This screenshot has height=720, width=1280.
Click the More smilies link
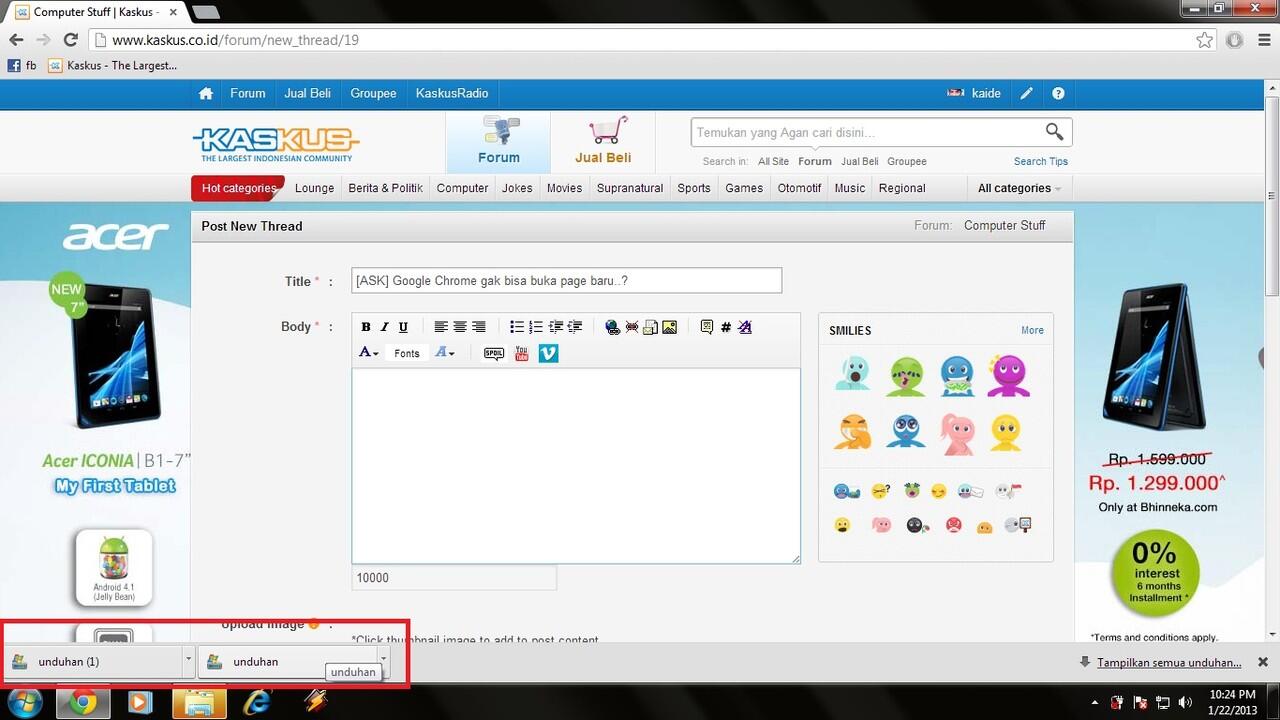pyautogui.click(x=1032, y=330)
